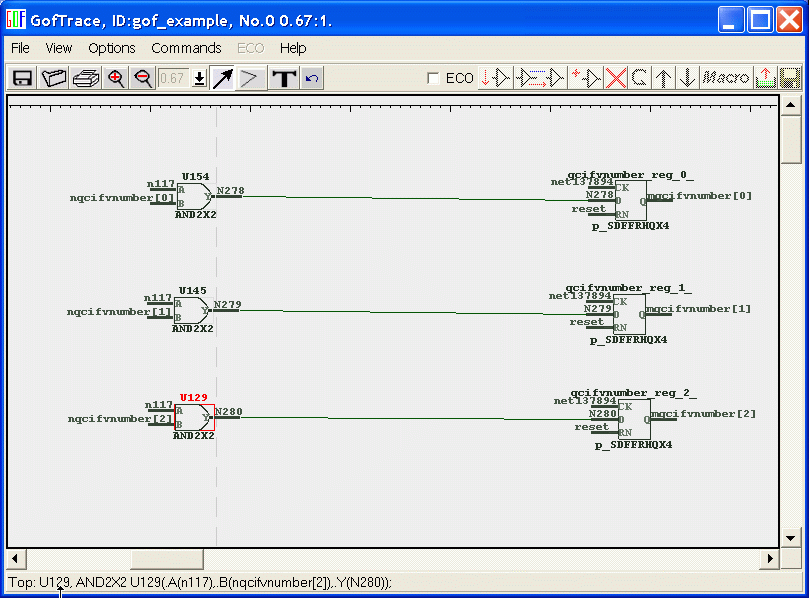The image size is (809, 598).
Task: Zoom in with the magnifier plus icon
Action: click(x=116, y=78)
